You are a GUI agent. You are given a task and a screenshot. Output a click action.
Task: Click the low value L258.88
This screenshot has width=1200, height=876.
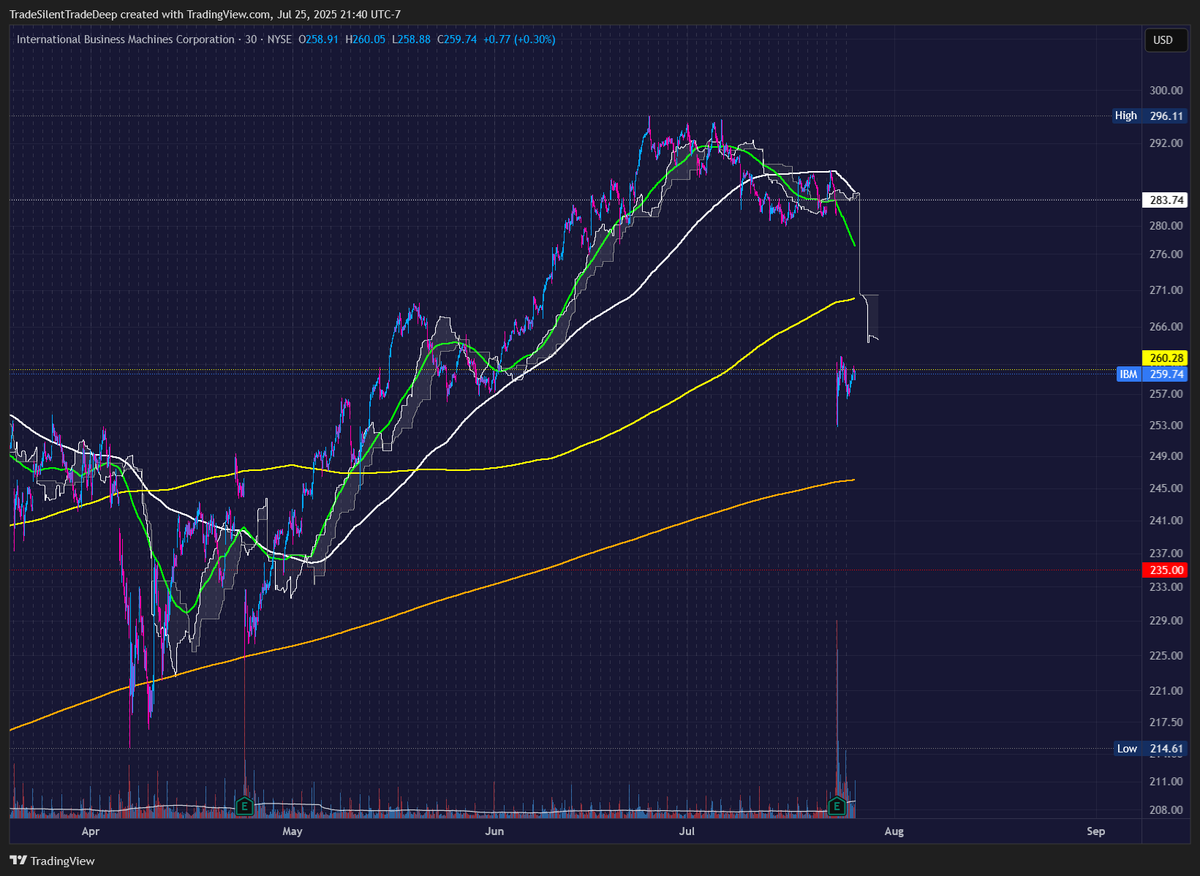click(412, 39)
